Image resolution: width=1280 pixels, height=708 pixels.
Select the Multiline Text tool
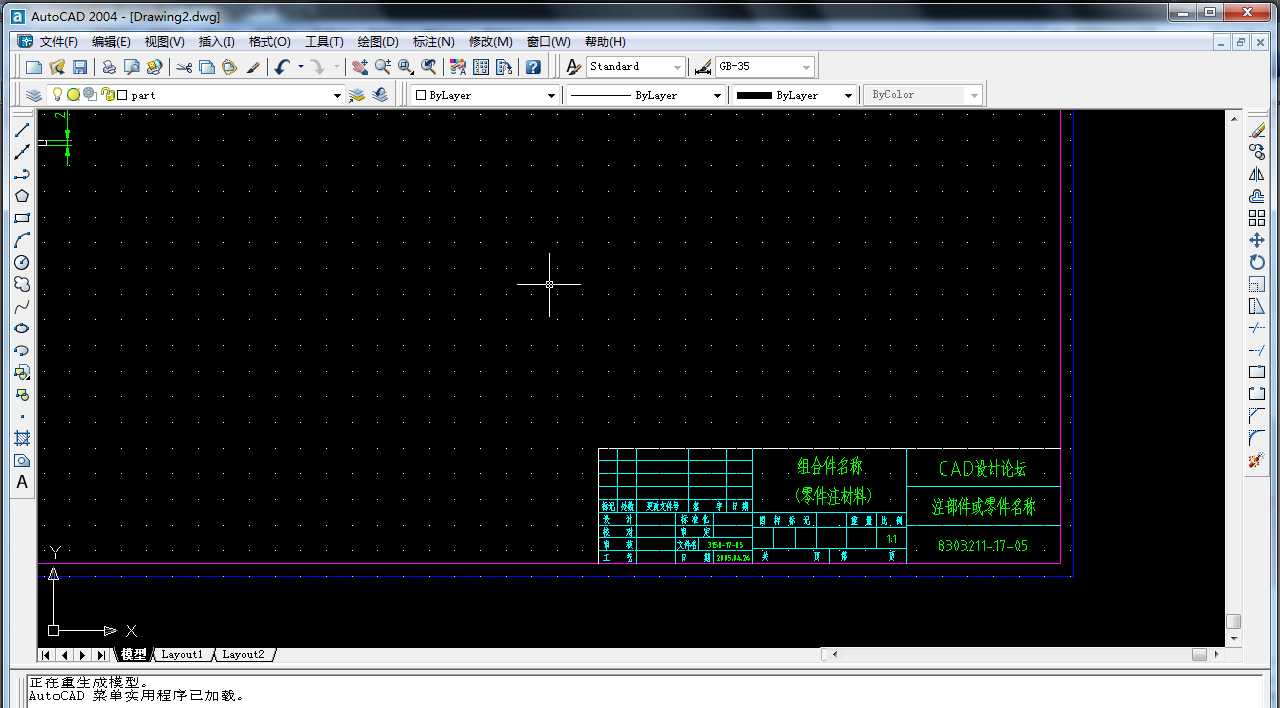(22, 482)
